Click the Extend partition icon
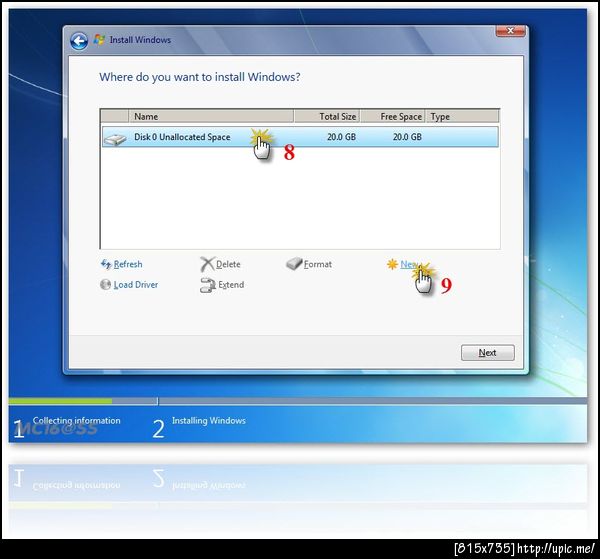The height and width of the screenshot is (559, 600). 208,285
